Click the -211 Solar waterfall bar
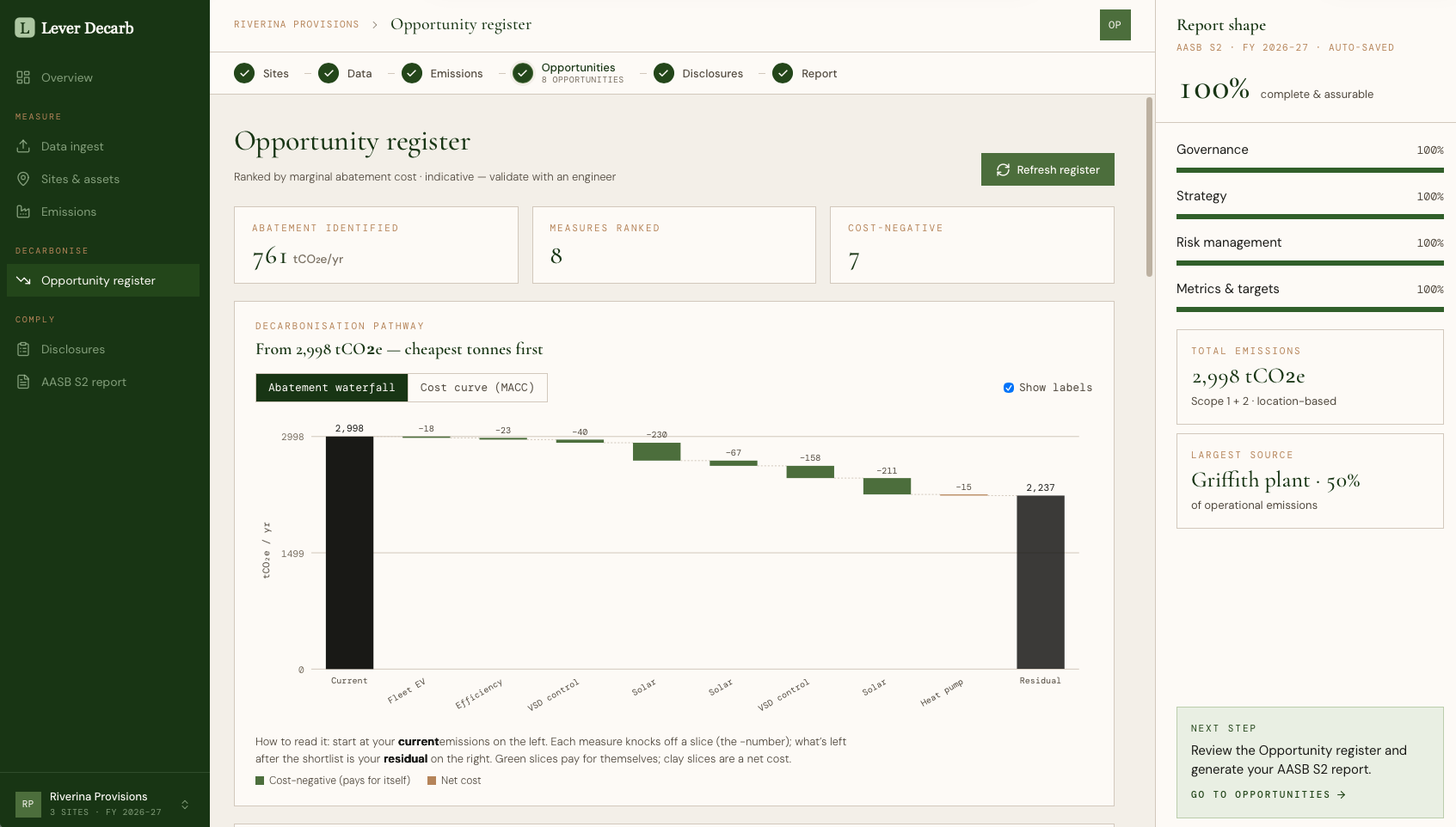This screenshot has height=827, width=1456. [x=887, y=487]
